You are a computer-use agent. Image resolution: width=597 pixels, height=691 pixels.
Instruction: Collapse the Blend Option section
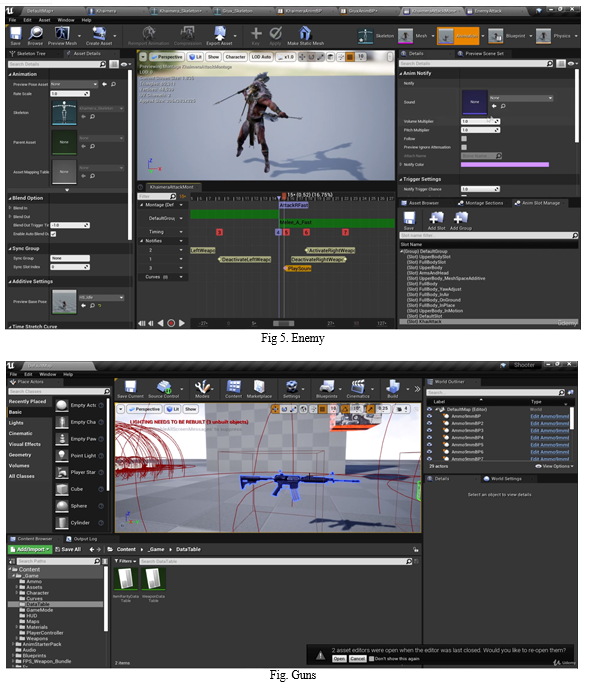tap(10, 198)
